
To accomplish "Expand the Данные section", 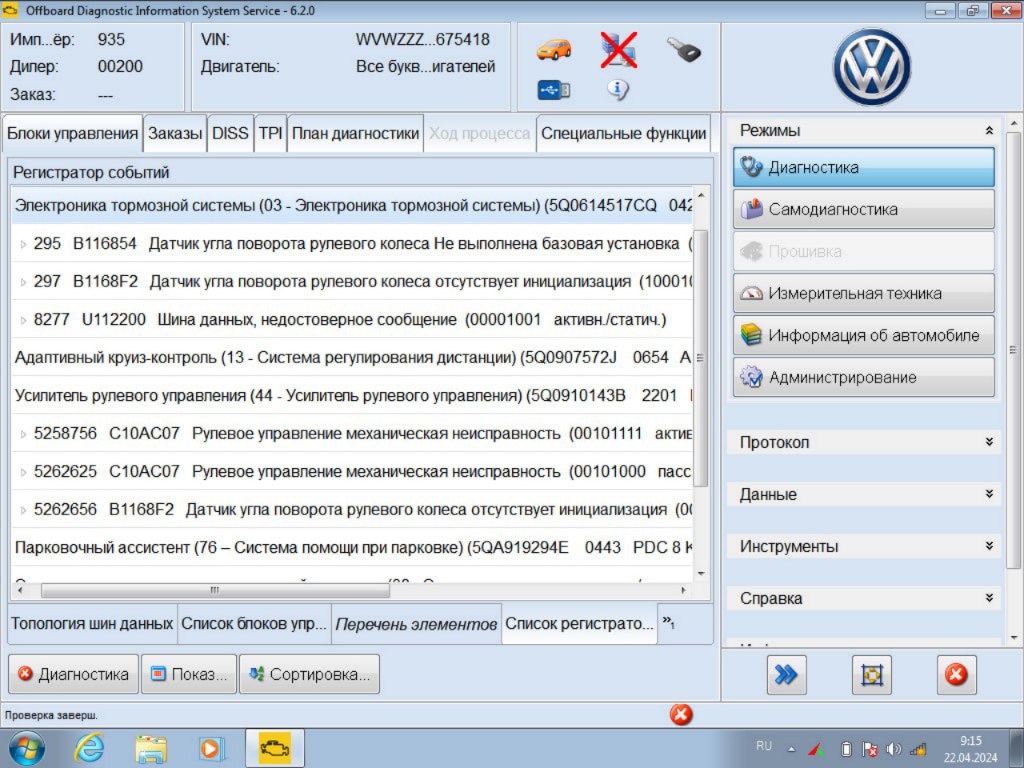I will click(989, 494).
